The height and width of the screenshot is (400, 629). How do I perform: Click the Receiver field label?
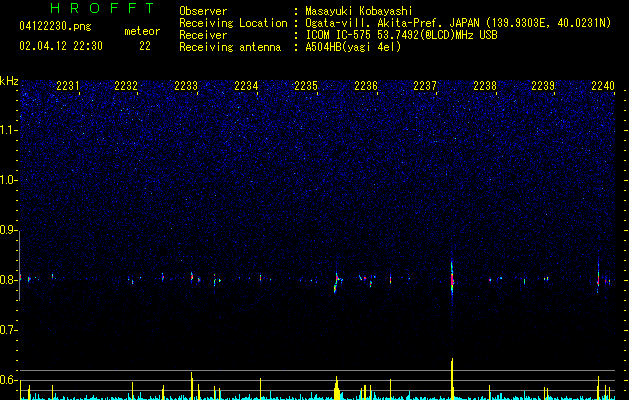(203, 35)
